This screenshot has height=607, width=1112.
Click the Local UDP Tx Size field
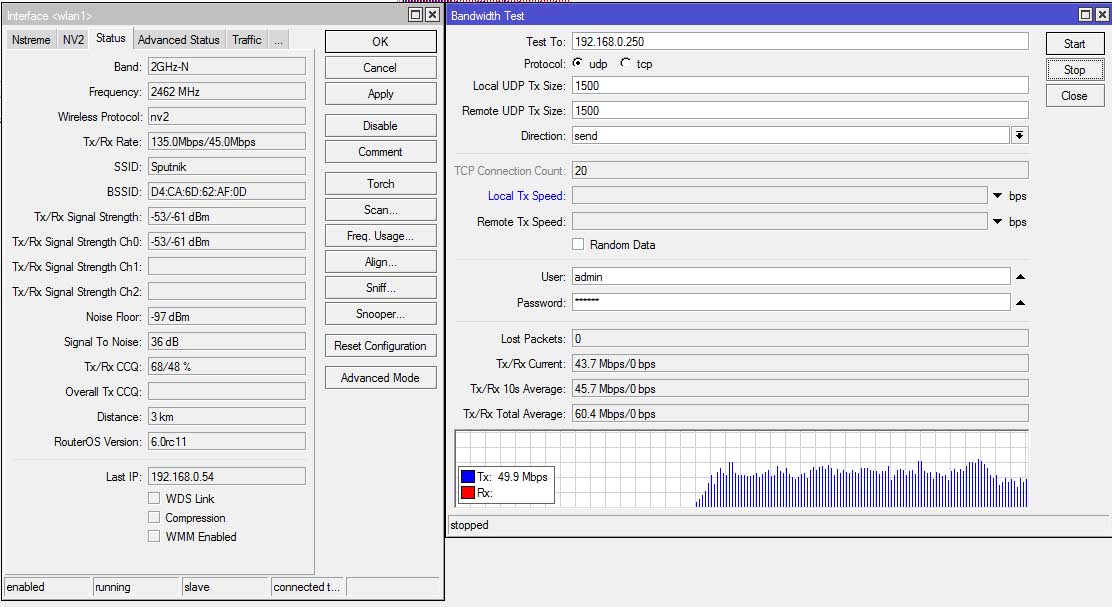(800, 85)
